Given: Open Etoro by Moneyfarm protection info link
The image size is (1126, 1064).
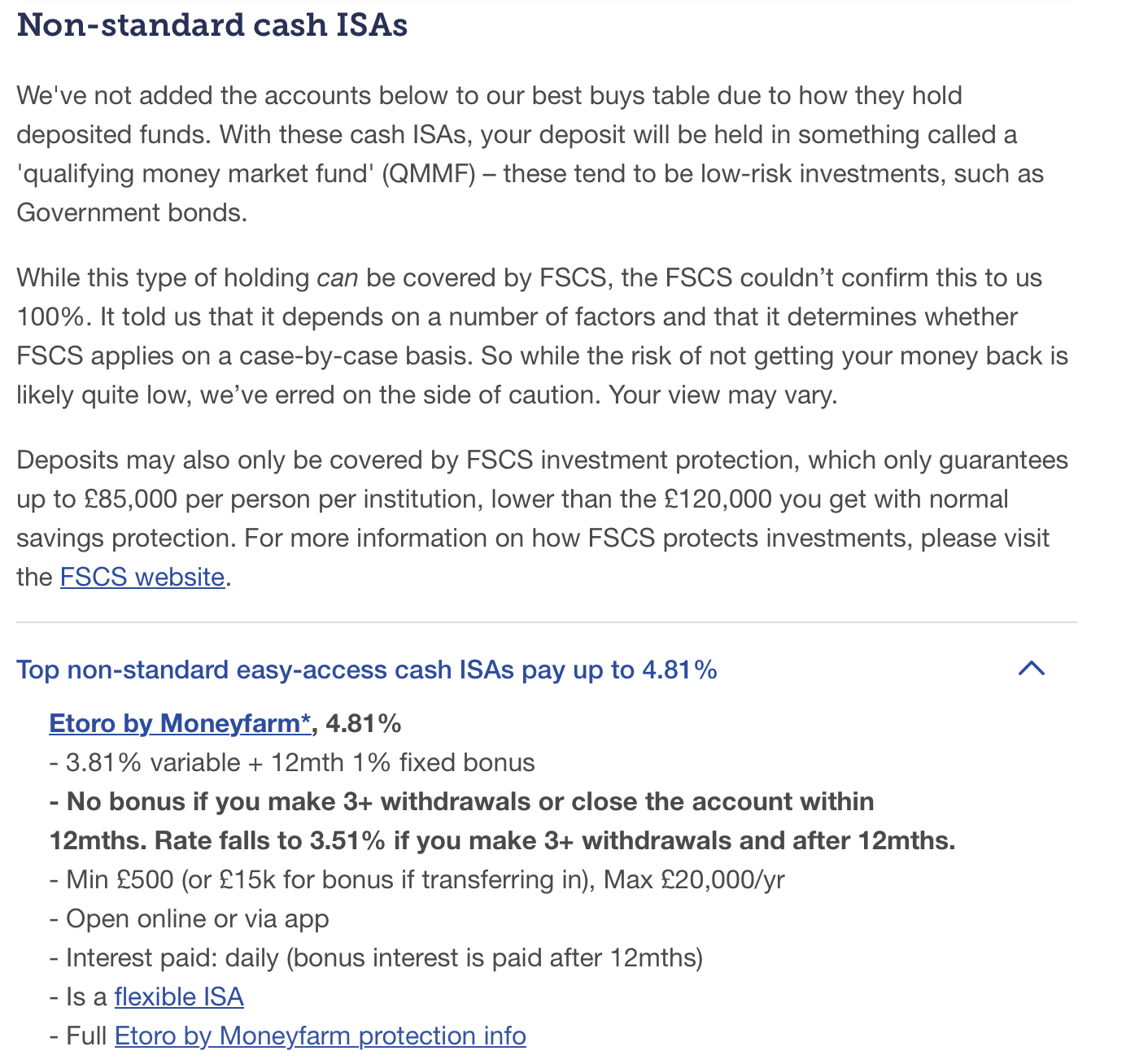Looking at the screenshot, I should click(x=321, y=1036).
